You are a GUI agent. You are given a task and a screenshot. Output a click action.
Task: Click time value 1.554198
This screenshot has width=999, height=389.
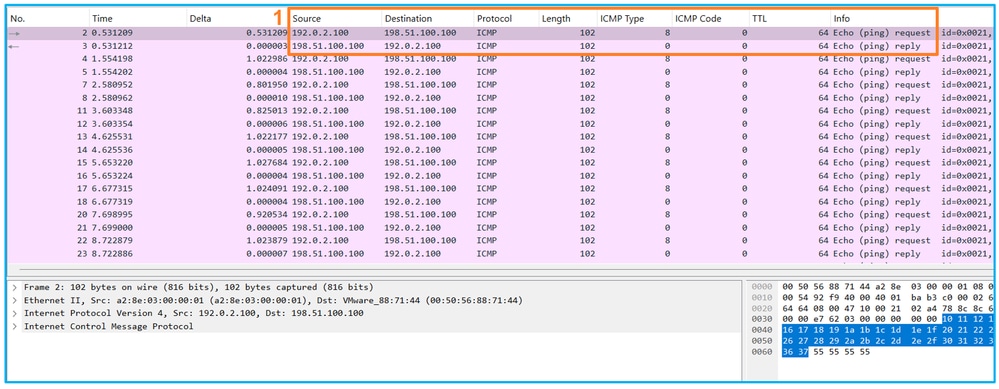pos(113,59)
